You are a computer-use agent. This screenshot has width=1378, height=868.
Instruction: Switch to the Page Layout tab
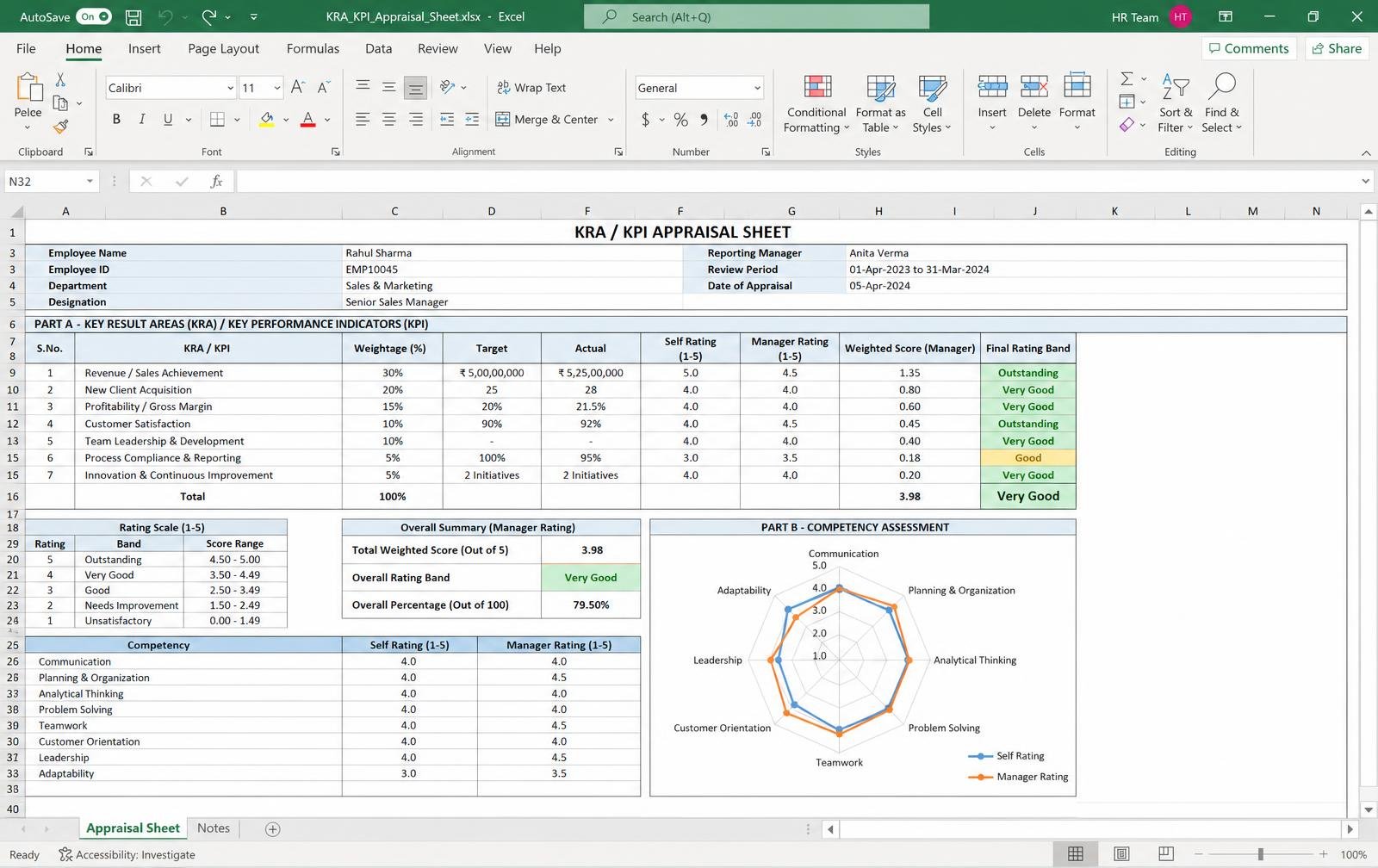coord(223,48)
